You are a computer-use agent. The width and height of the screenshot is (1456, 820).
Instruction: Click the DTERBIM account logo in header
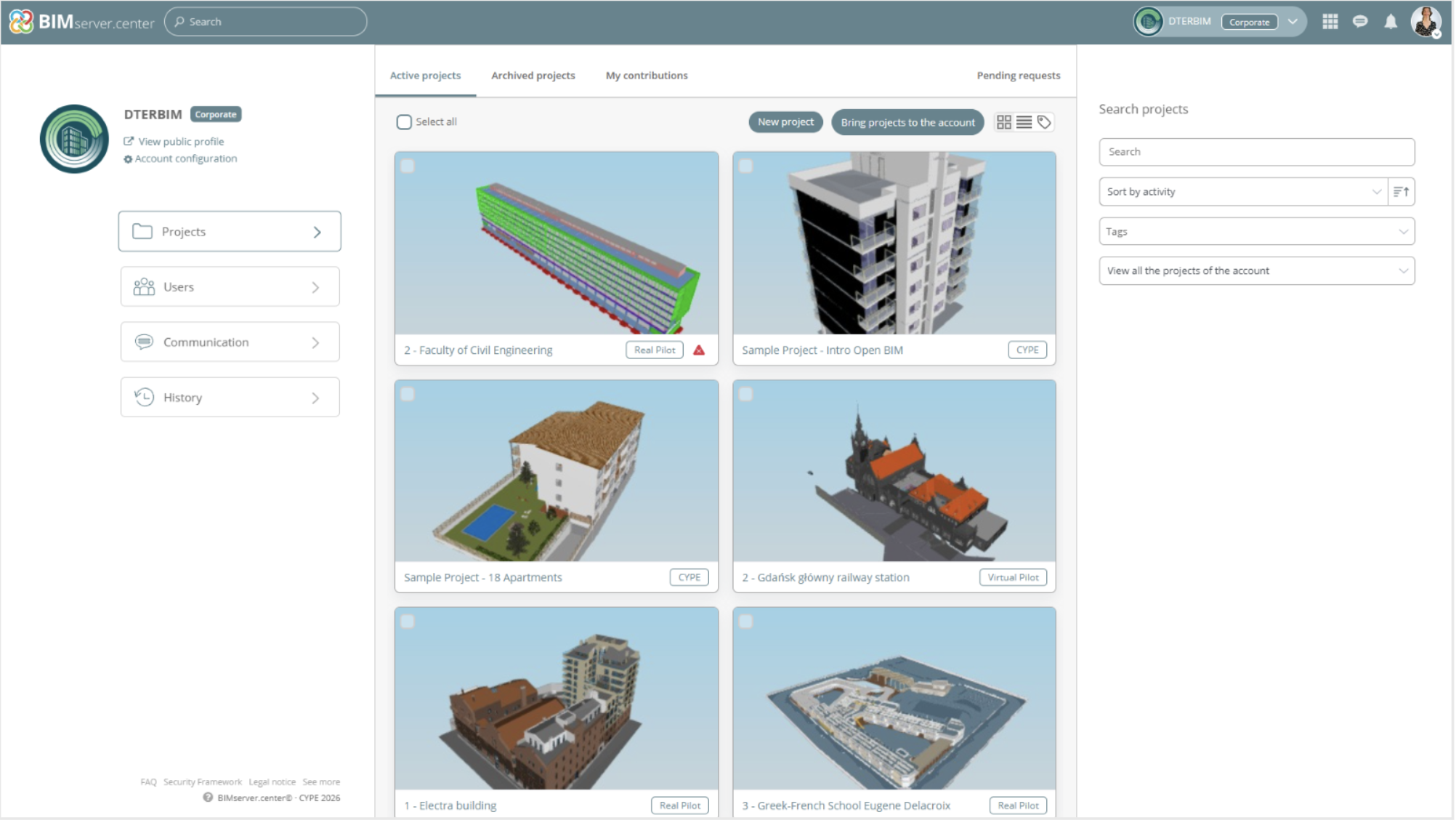1149,22
